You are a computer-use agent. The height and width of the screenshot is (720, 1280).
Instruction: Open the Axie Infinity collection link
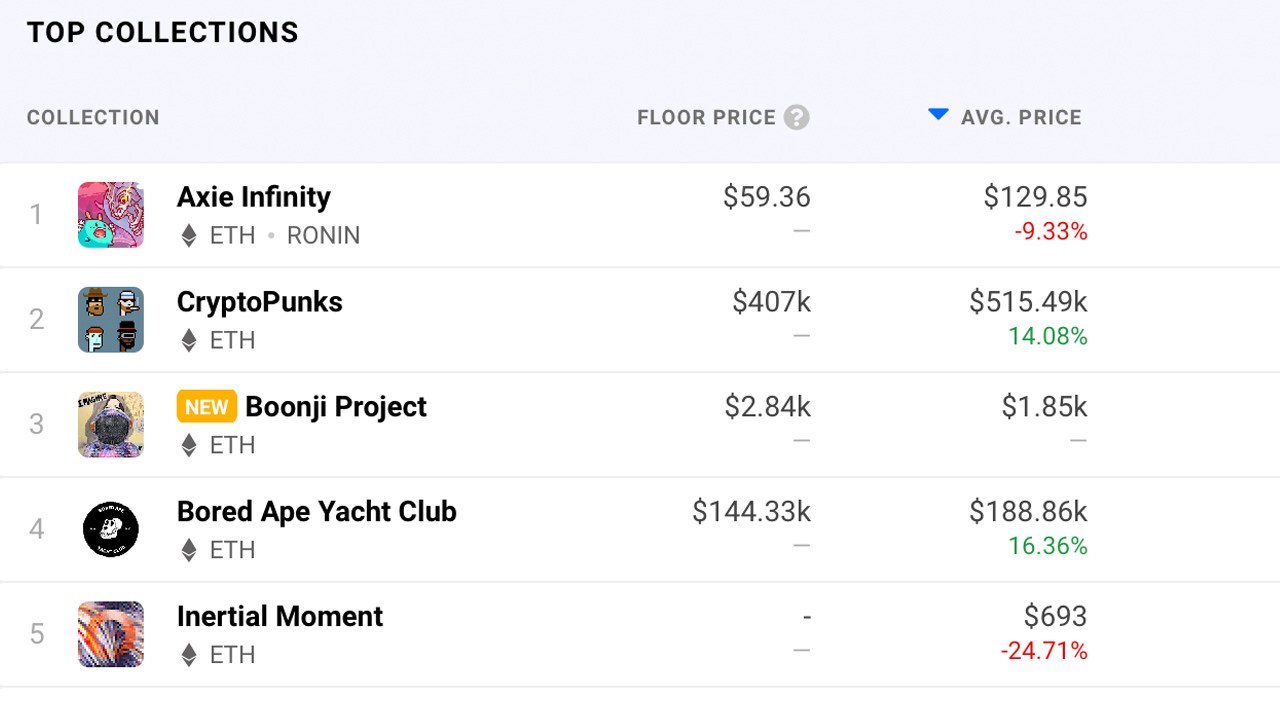coord(254,197)
